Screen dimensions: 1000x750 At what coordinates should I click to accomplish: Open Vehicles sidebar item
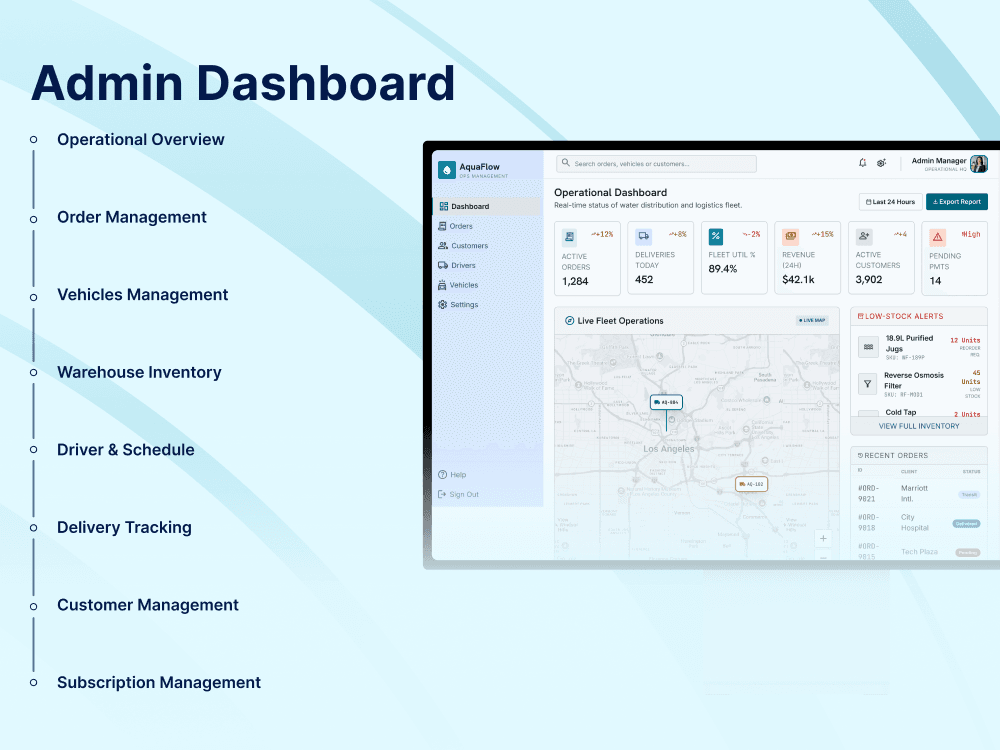coord(488,285)
